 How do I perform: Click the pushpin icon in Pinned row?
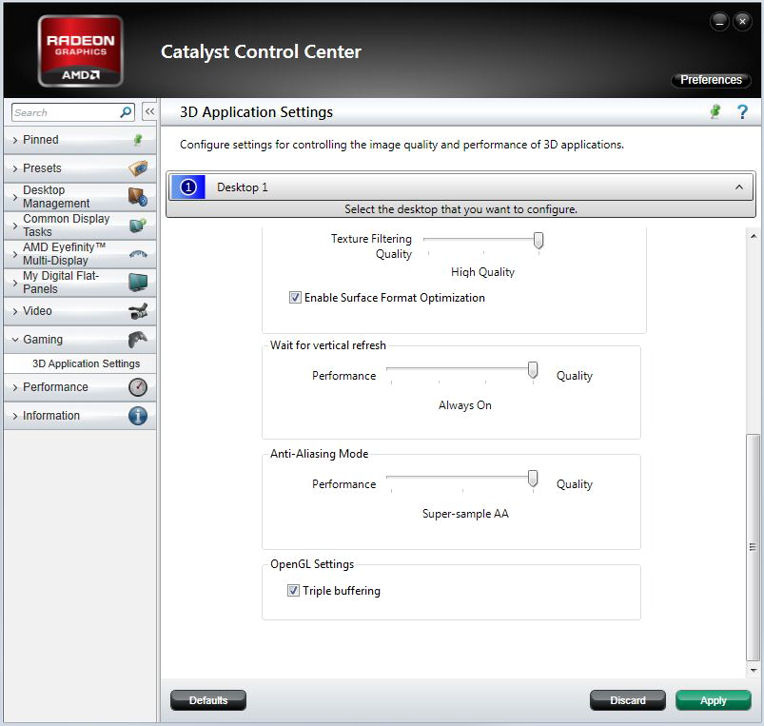coord(138,140)
